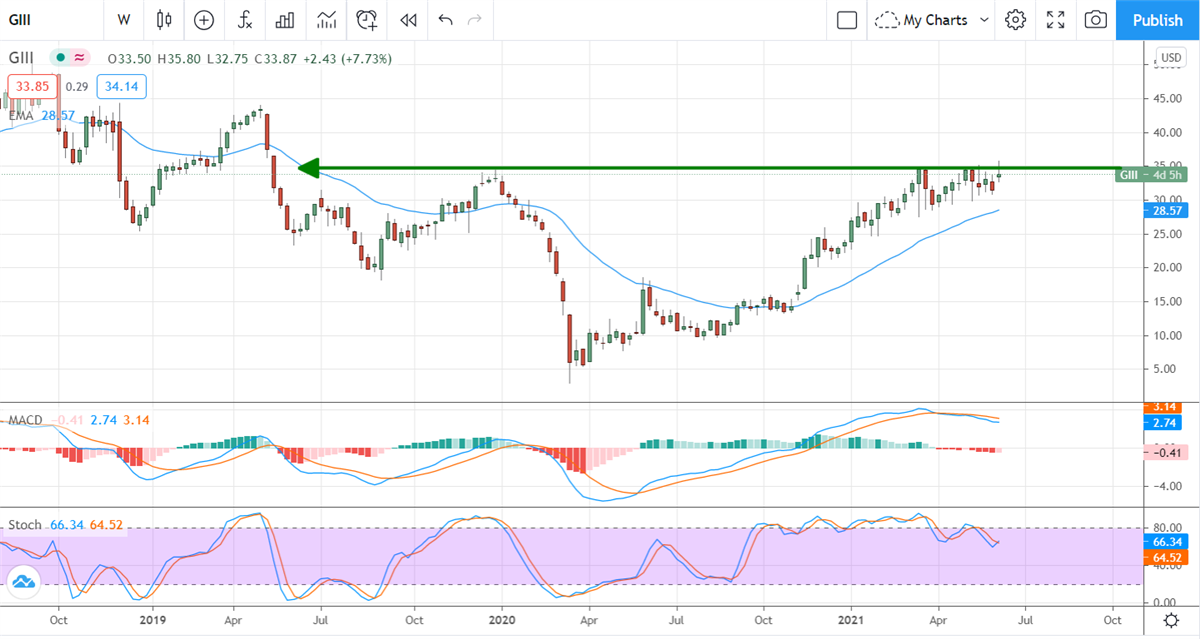Change the W weekly timeframe interval
This screenshot has width=1200, height=639.
124,20
